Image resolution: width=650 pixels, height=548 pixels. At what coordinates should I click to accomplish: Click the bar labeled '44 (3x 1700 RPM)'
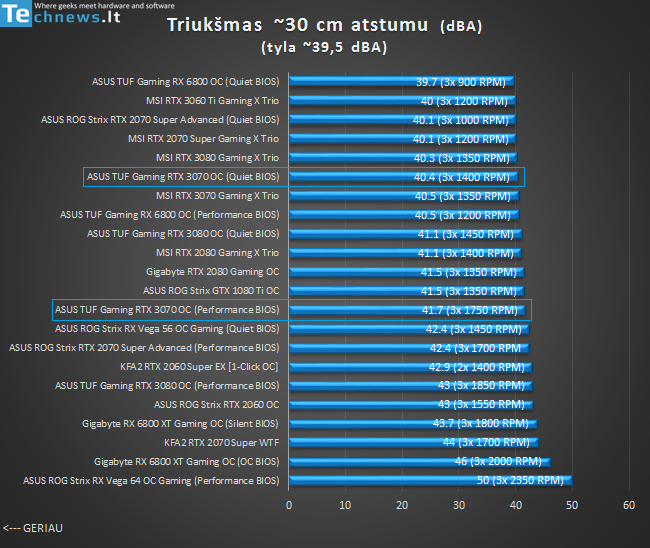click(x=414, y=443)
